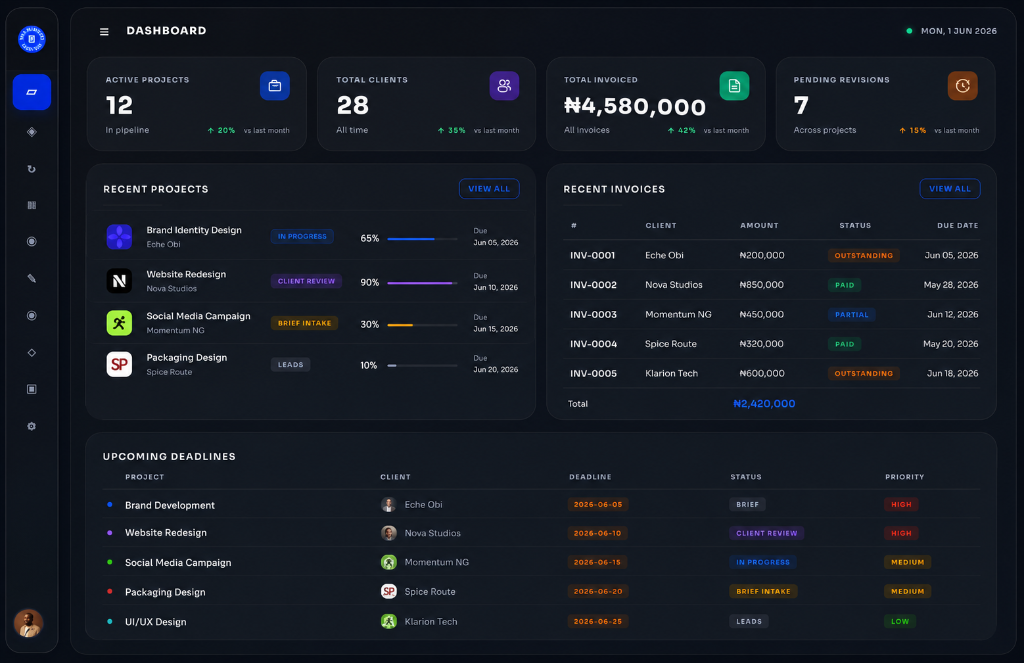Click the user avatar at sidebar bottom

(28, 623)
